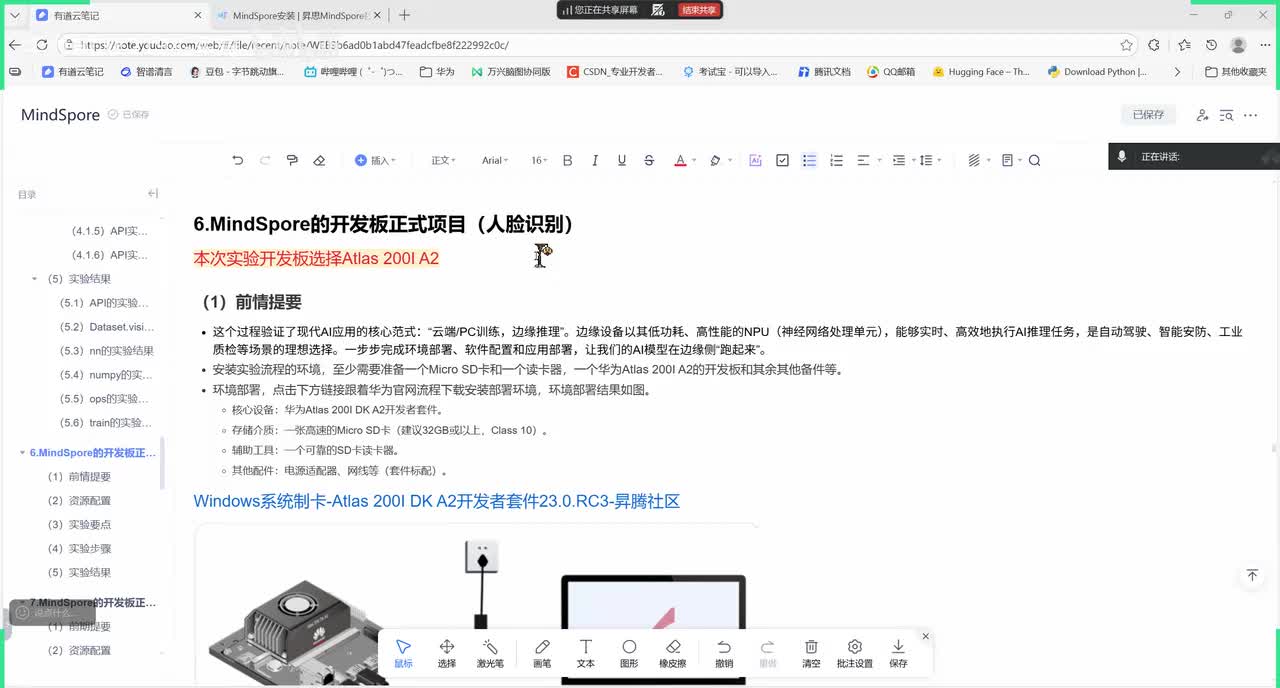This screenshot has width=1280, height=688.
Task: Insert a checkbox todo item
Action: [x=782, y=160]
